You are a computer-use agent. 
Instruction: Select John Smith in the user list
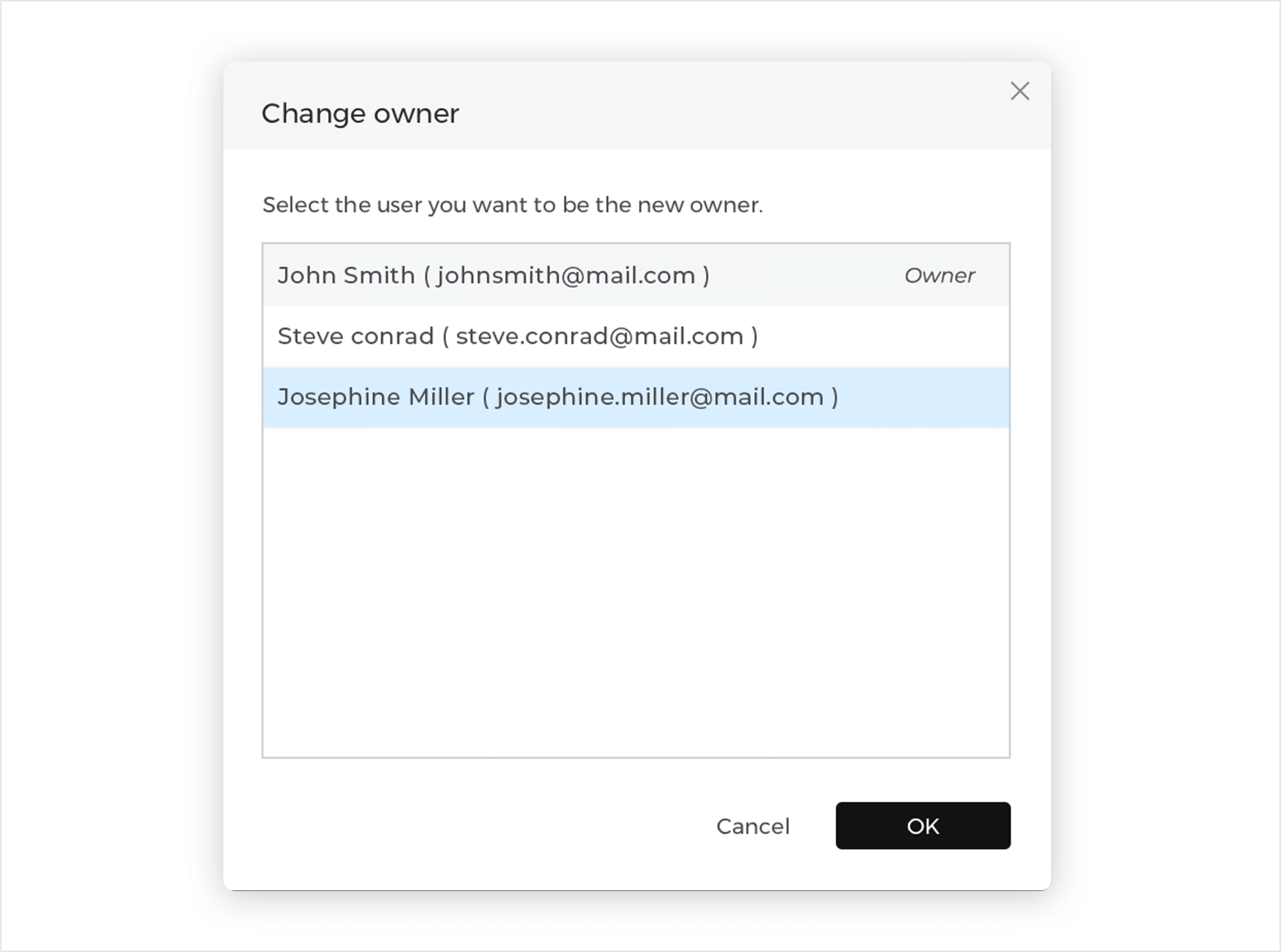pos(636,275)
